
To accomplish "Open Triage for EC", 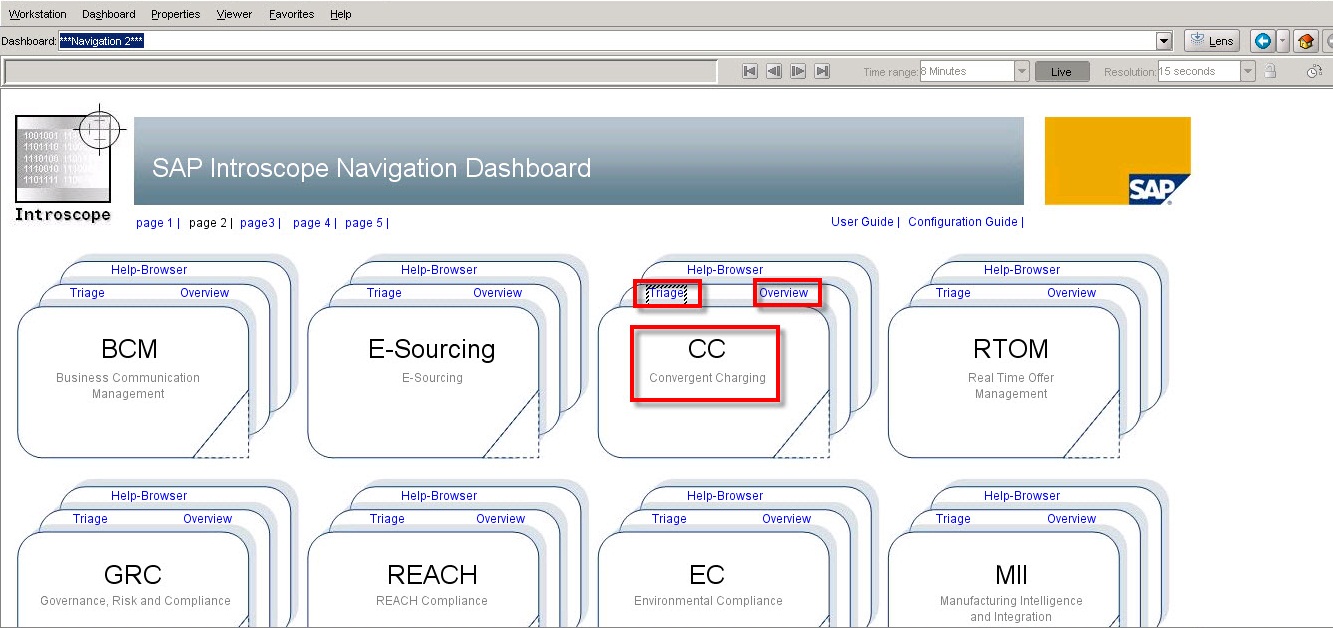I will 669,519.
